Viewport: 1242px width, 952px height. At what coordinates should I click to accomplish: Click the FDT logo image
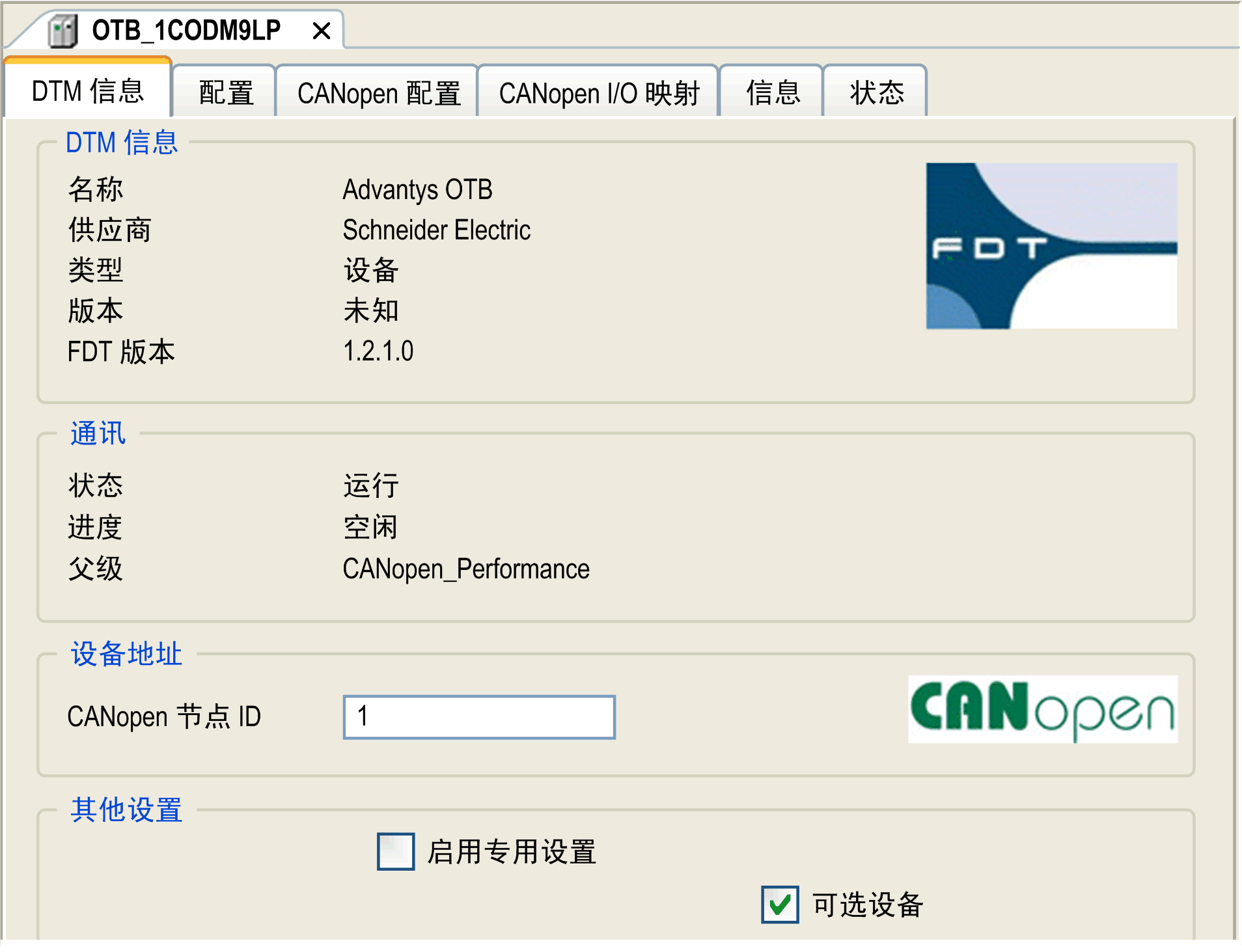pyautogui.click(x=1051, y=246)
